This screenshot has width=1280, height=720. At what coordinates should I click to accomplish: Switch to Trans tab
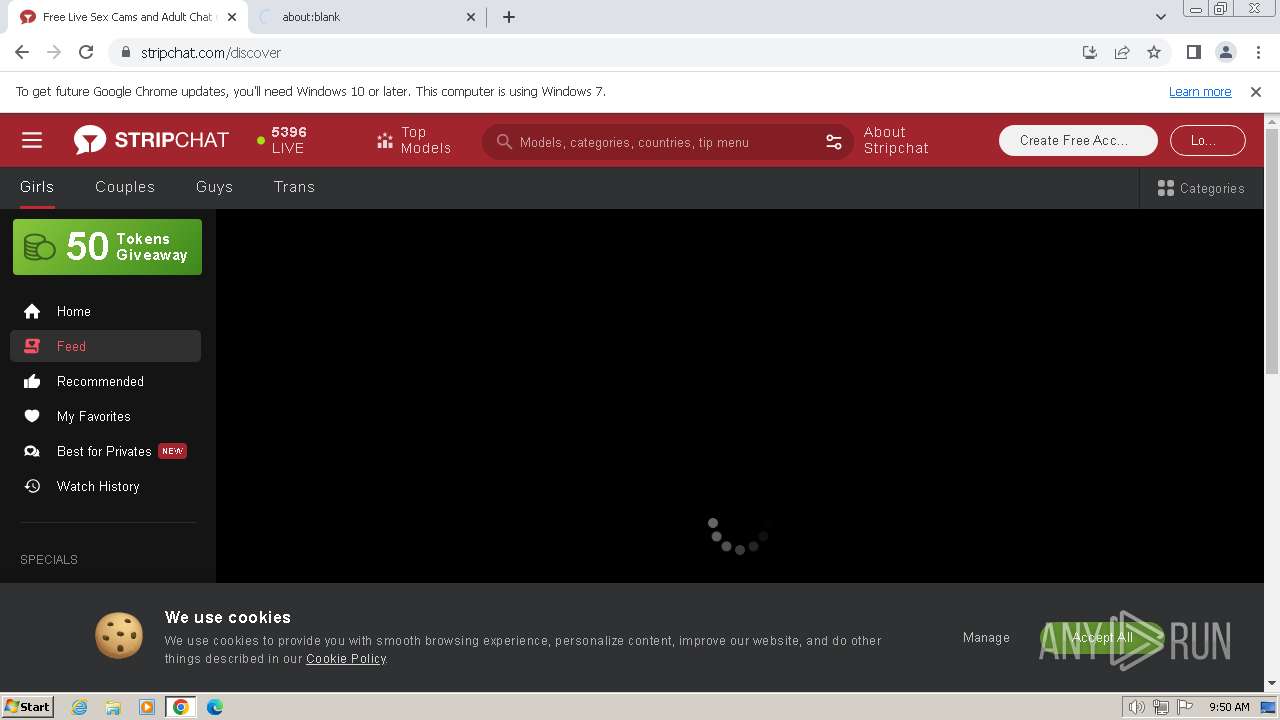click(x=294, y=187)
